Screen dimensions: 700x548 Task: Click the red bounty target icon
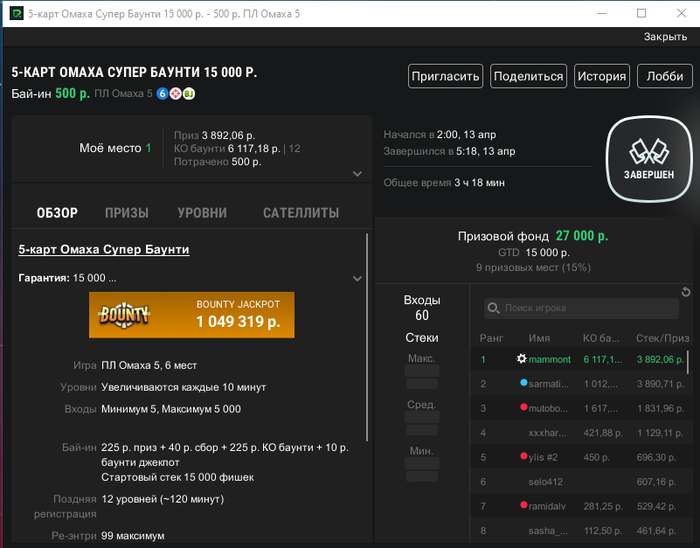(x=175, y=94)
